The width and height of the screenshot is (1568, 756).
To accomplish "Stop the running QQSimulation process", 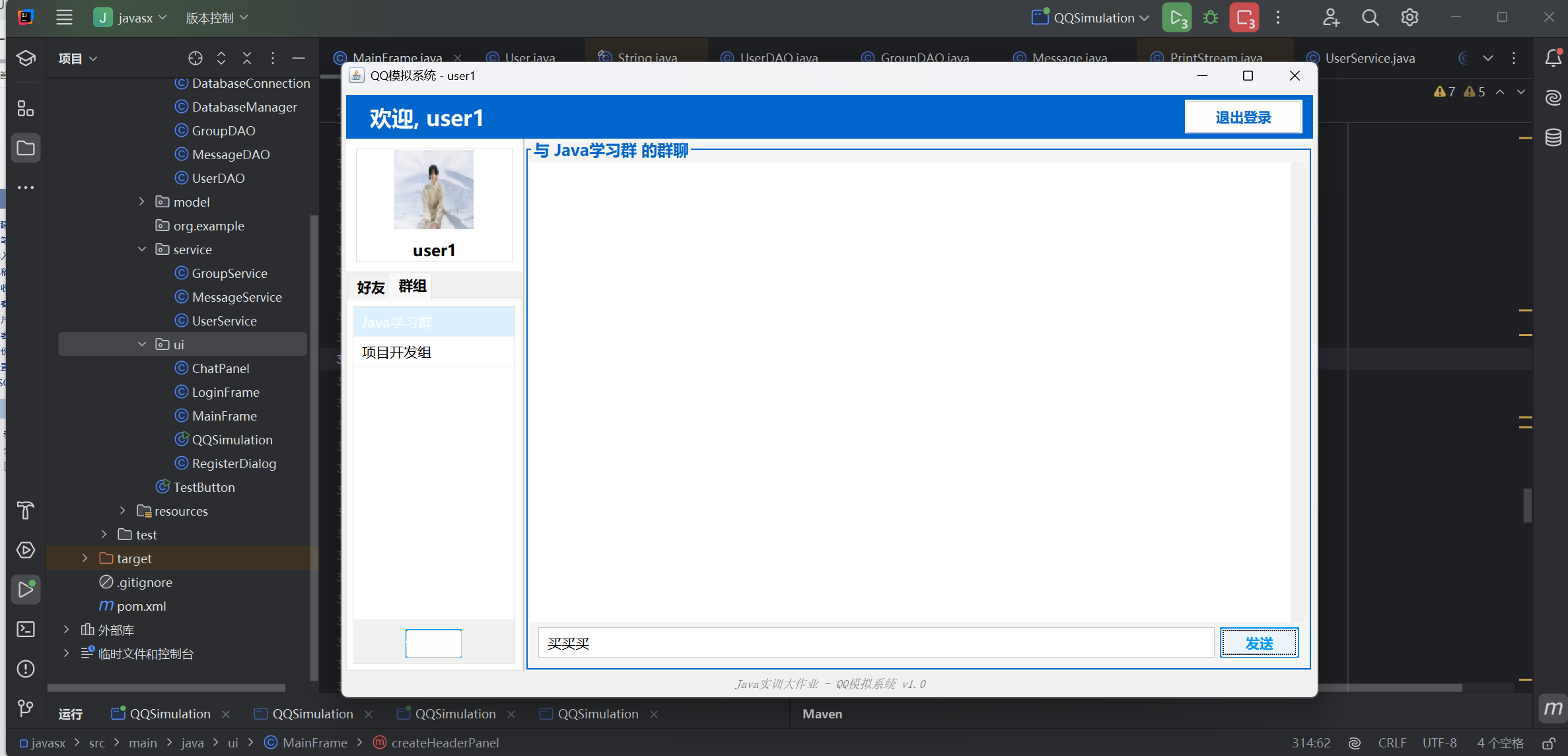I will pyautogui.click(x=1244, y=18).
